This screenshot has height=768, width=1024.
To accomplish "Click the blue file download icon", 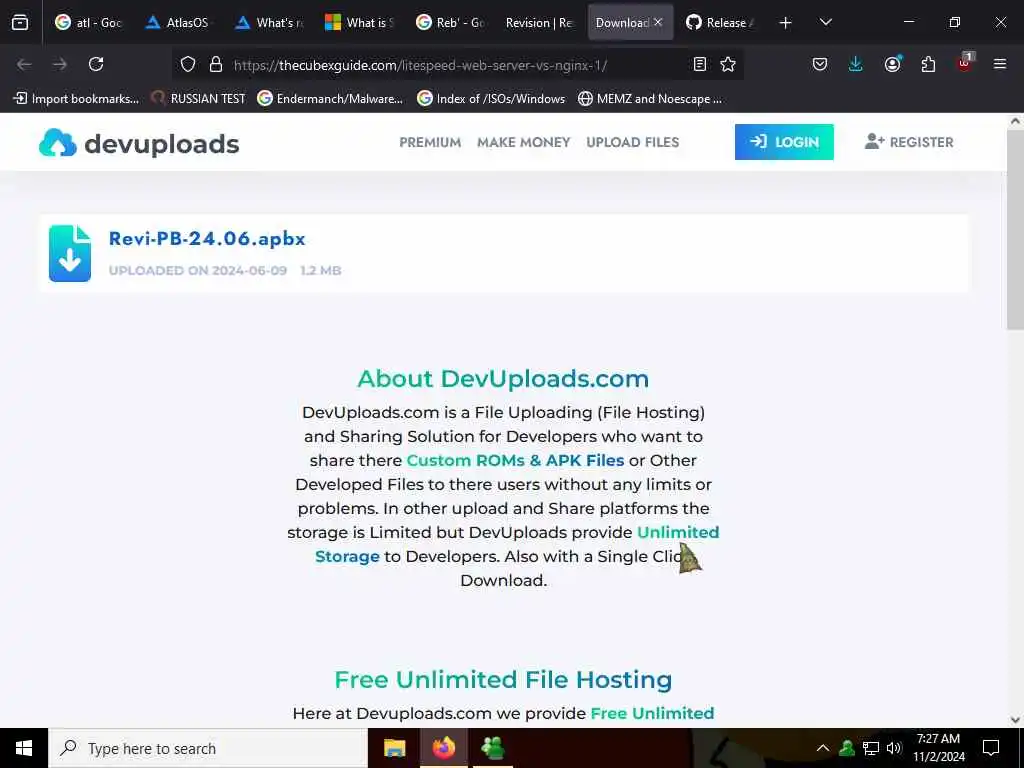I will [70, 253].
